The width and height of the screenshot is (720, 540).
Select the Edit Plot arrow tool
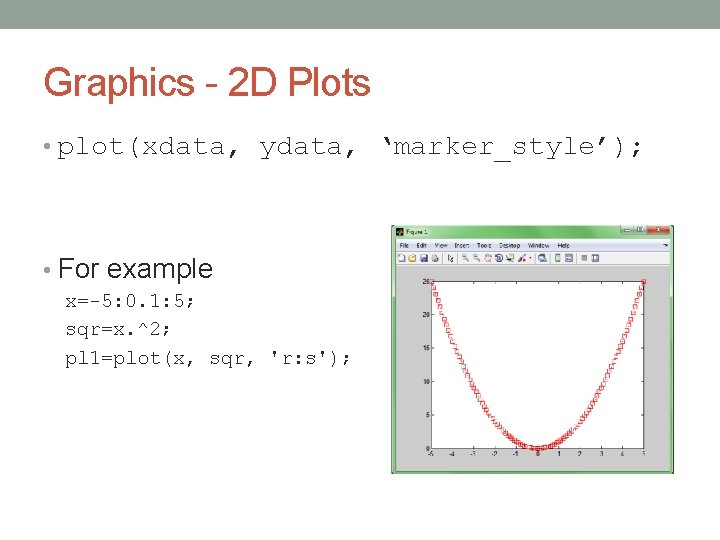coord(450,259)
